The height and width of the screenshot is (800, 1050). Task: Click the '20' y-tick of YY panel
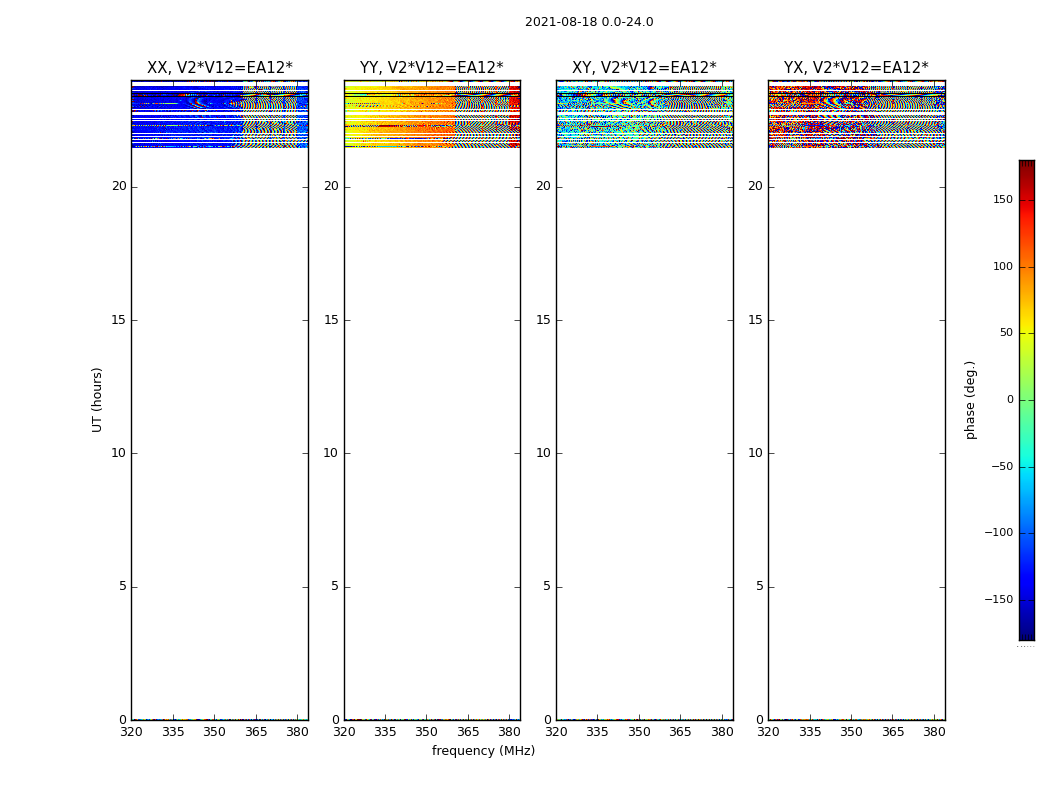click(331, 187)
